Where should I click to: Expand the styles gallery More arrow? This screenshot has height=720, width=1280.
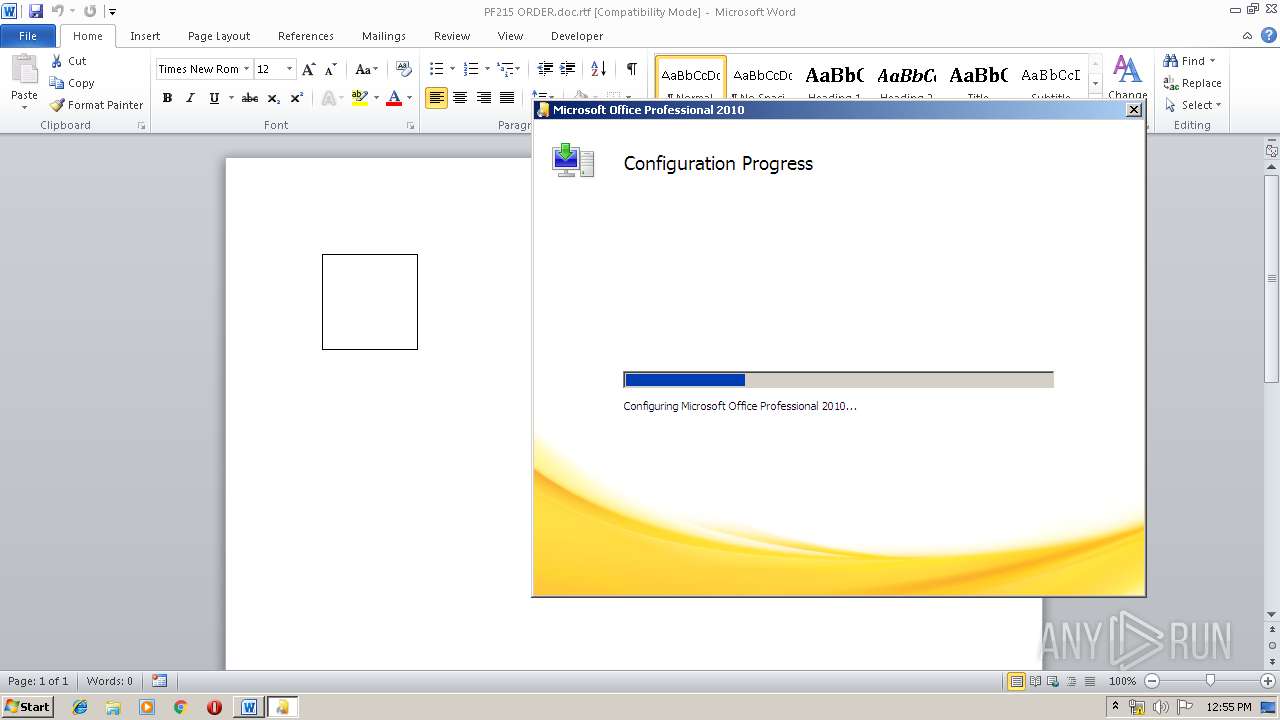point(1095,84)
